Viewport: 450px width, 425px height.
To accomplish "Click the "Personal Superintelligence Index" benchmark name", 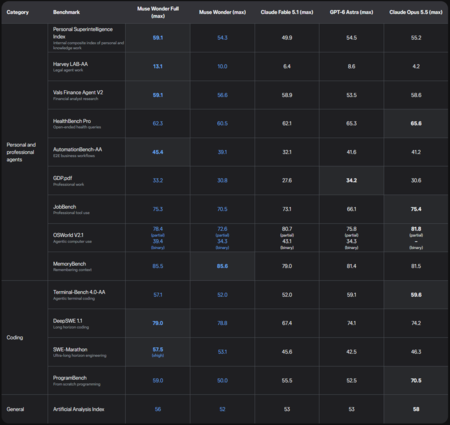I will [83, 33].
